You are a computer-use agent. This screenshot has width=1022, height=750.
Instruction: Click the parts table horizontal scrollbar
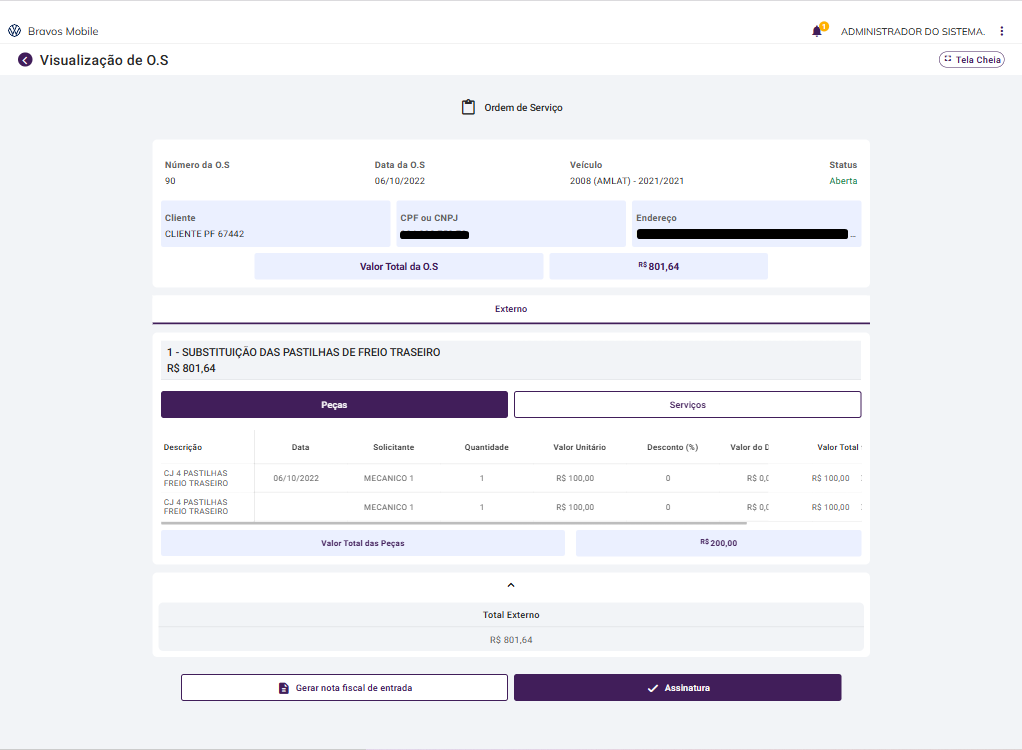(454, 523)
